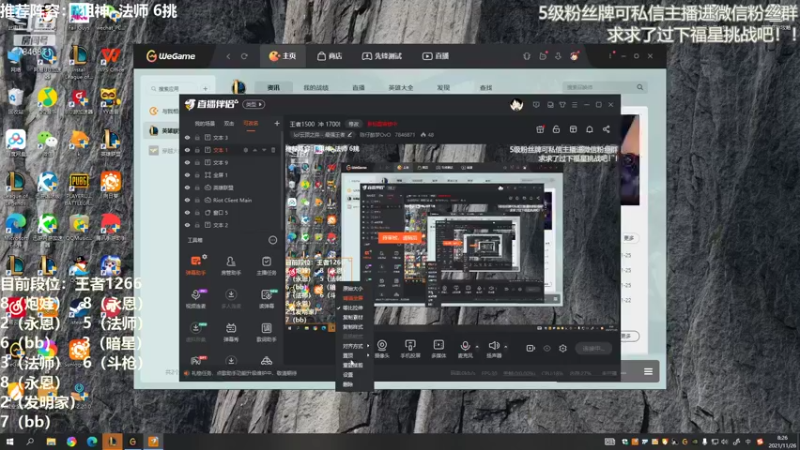Open the WeGame 主页 tab
Image resolution: width=800 pixels, height=450 pixels.
[283, 56]
